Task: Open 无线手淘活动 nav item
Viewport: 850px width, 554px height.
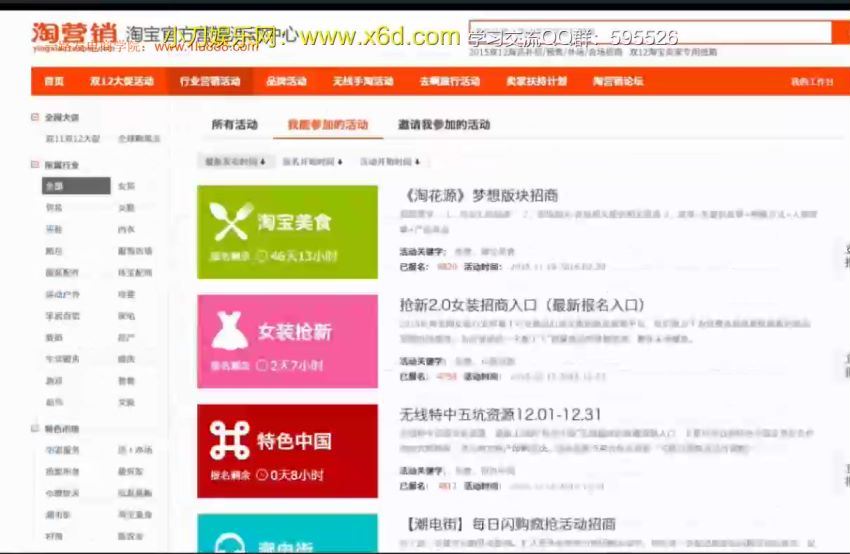Action: click(x=363, y=81)
